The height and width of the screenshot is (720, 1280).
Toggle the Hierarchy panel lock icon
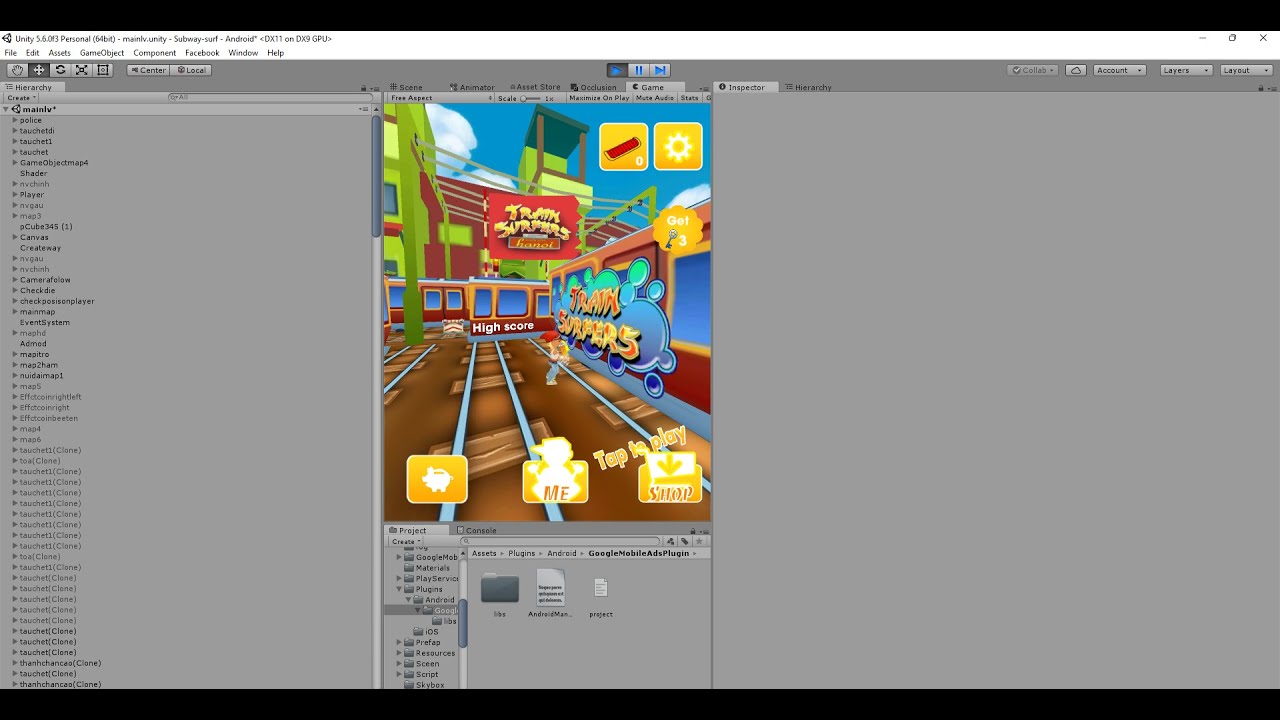coord(363,88)
